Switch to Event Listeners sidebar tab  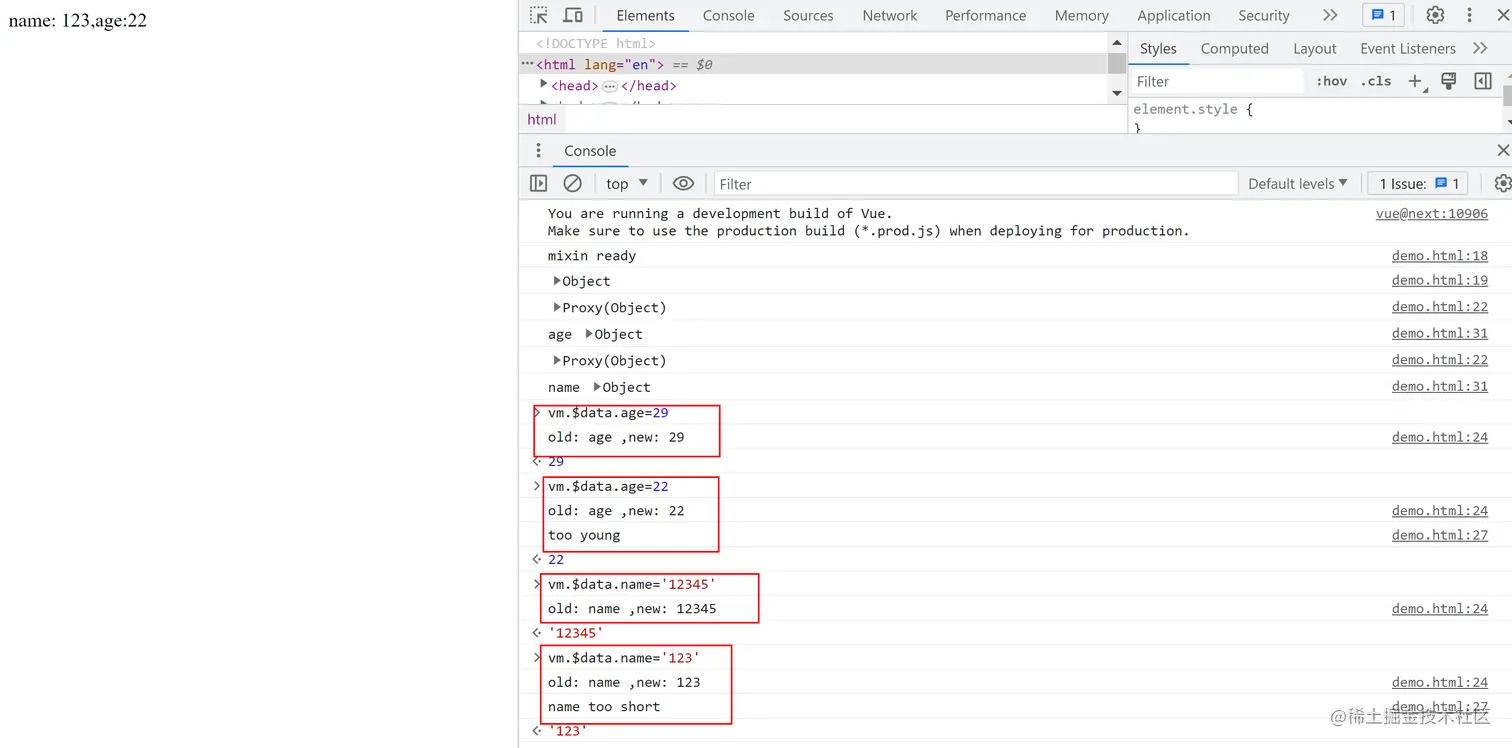tap(1407, 48)
